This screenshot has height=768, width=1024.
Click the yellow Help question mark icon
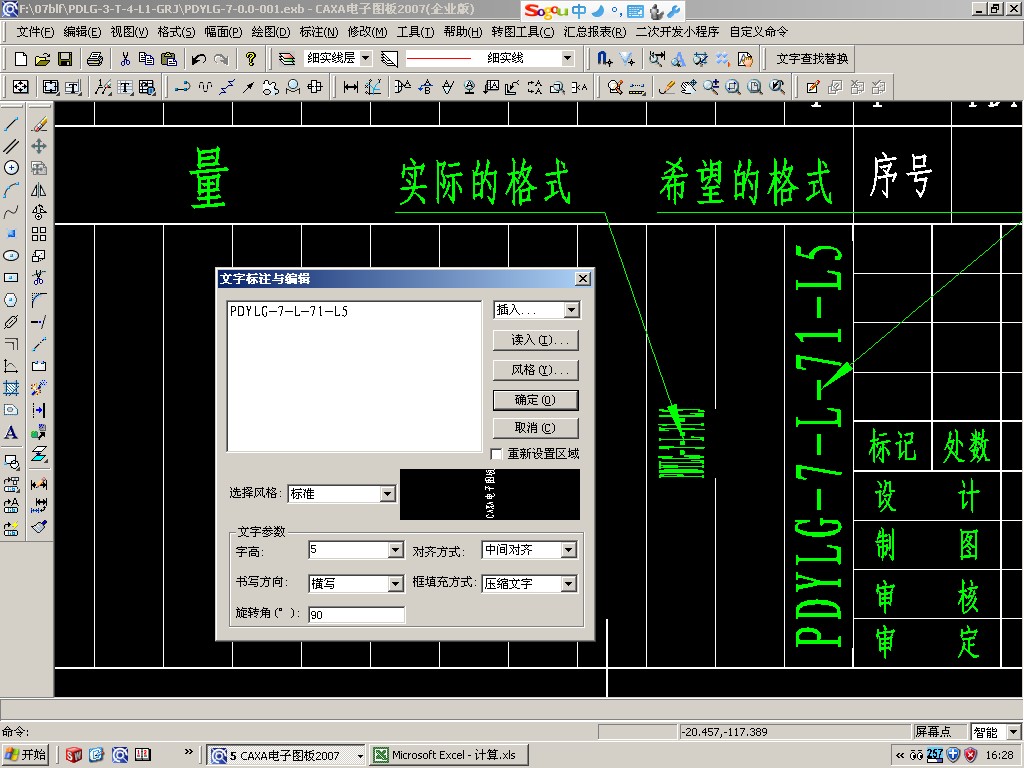click(x=250, y=59)
